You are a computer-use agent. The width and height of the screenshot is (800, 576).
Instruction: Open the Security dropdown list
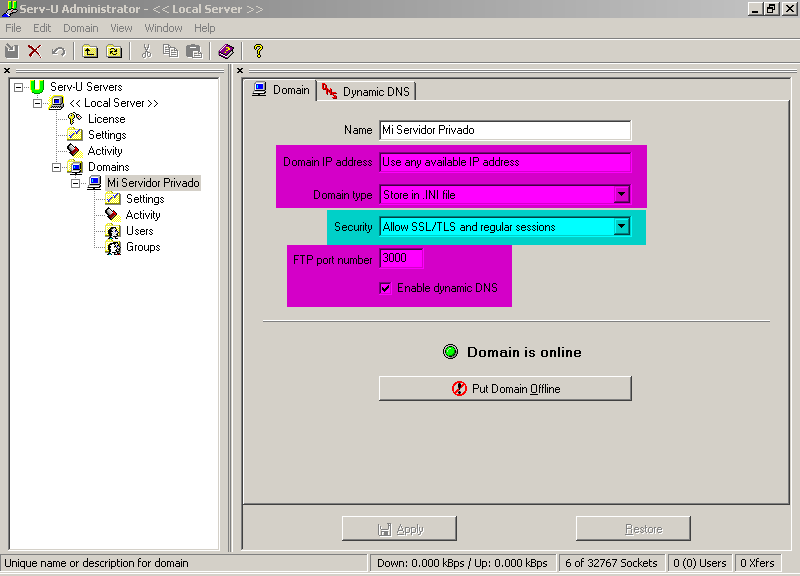pyautogui.click(x=621, y=227)
